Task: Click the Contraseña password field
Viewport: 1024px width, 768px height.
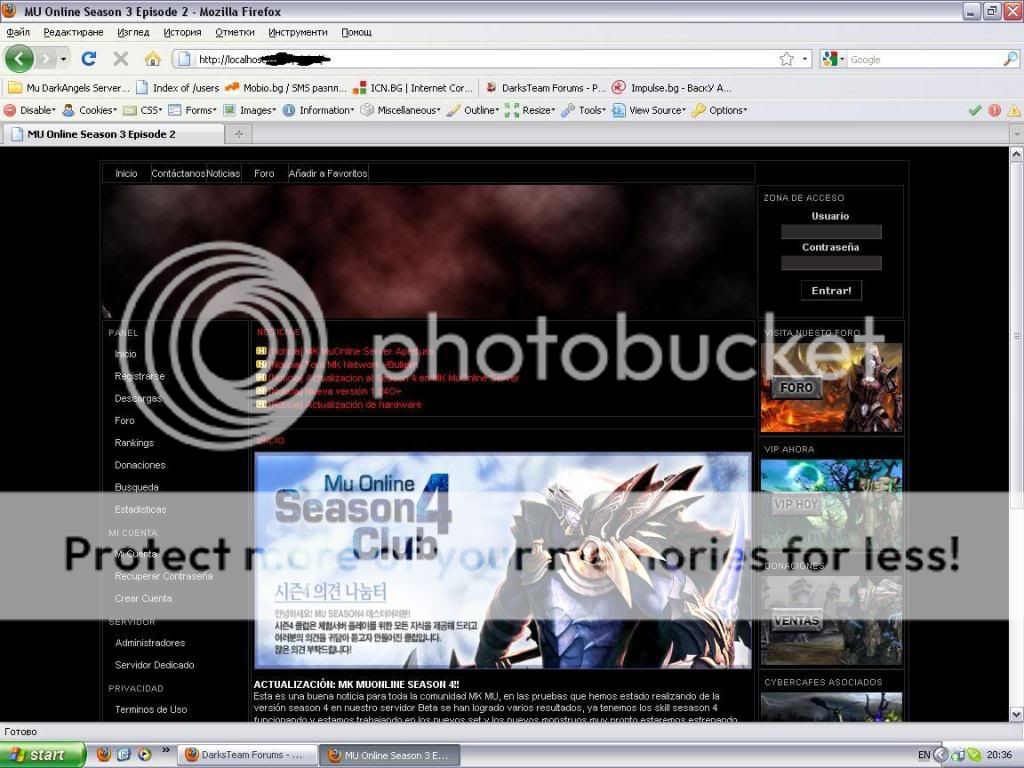Action: [831, 263]
